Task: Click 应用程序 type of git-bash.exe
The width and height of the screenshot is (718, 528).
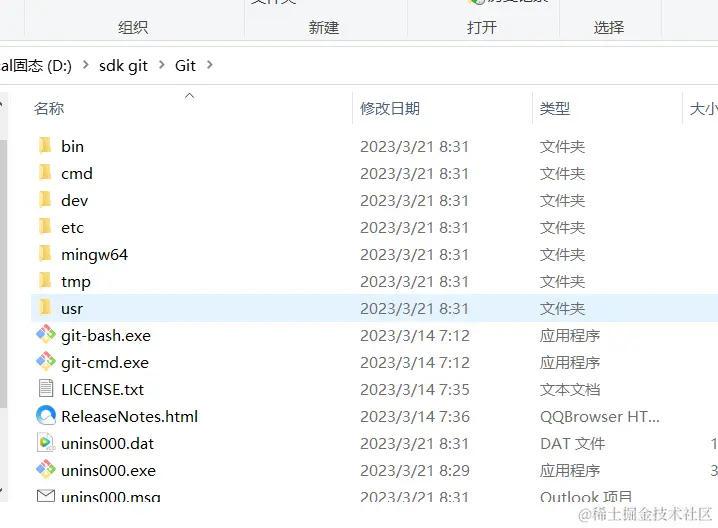Action: click(x=570, y=336)
